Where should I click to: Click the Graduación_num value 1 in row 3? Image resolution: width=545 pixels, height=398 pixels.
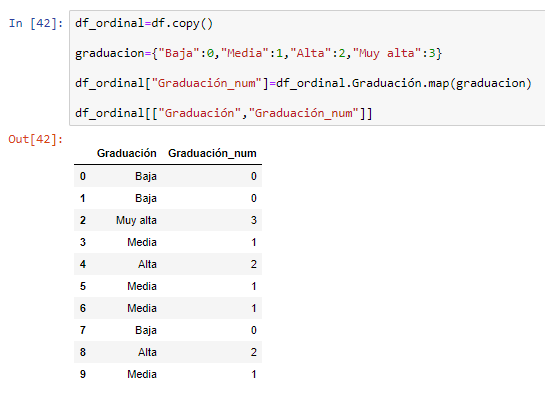[x=254, y=242]
